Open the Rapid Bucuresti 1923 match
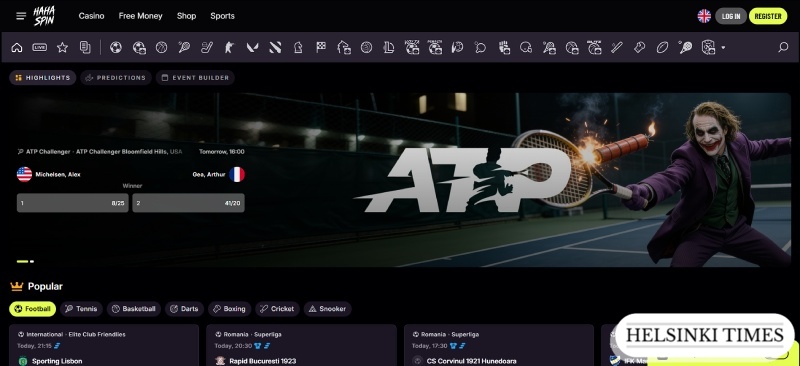The height and width of the screenshot is (366, 800). click(263, 361)
